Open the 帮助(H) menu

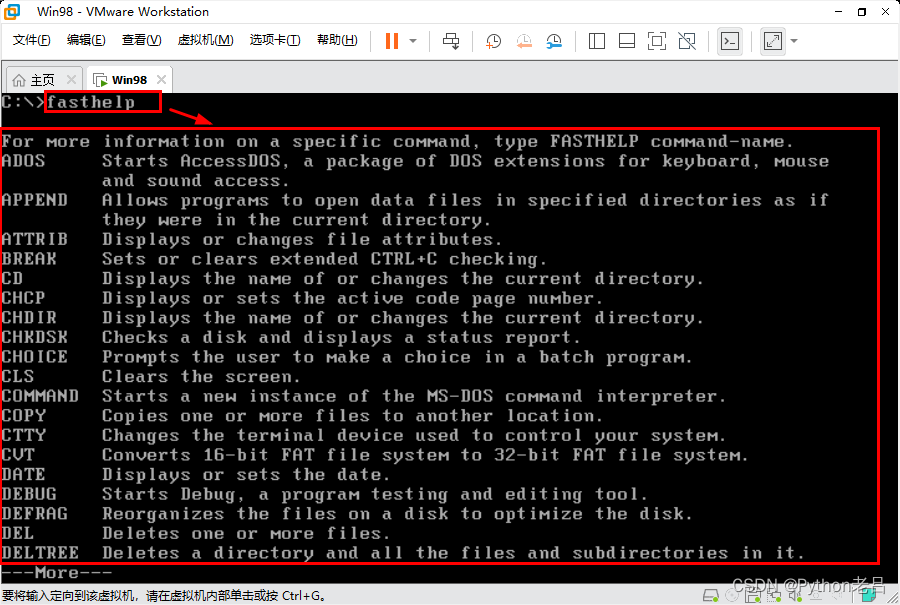click(337, 40)
